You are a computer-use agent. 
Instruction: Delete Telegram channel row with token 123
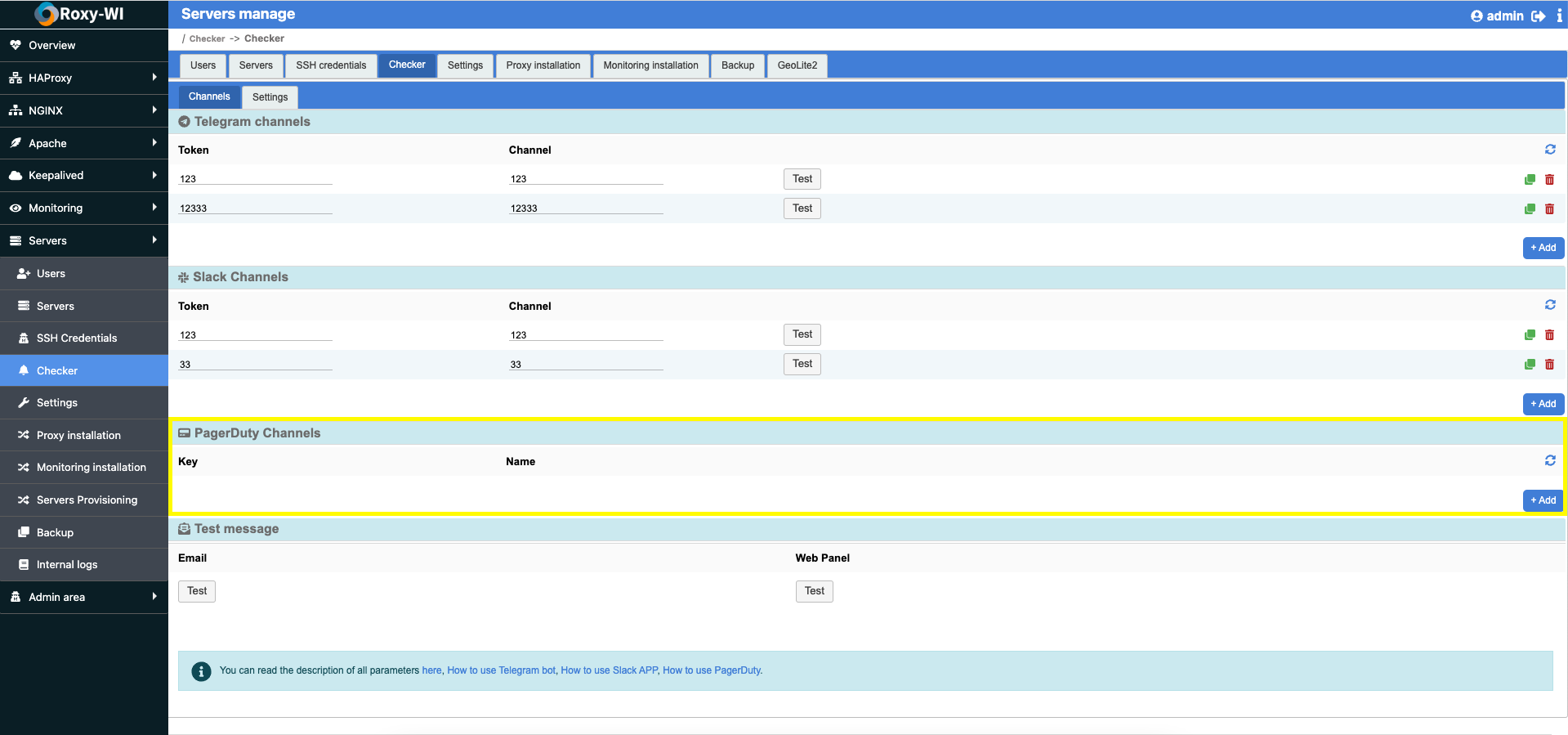(1549, 180)
